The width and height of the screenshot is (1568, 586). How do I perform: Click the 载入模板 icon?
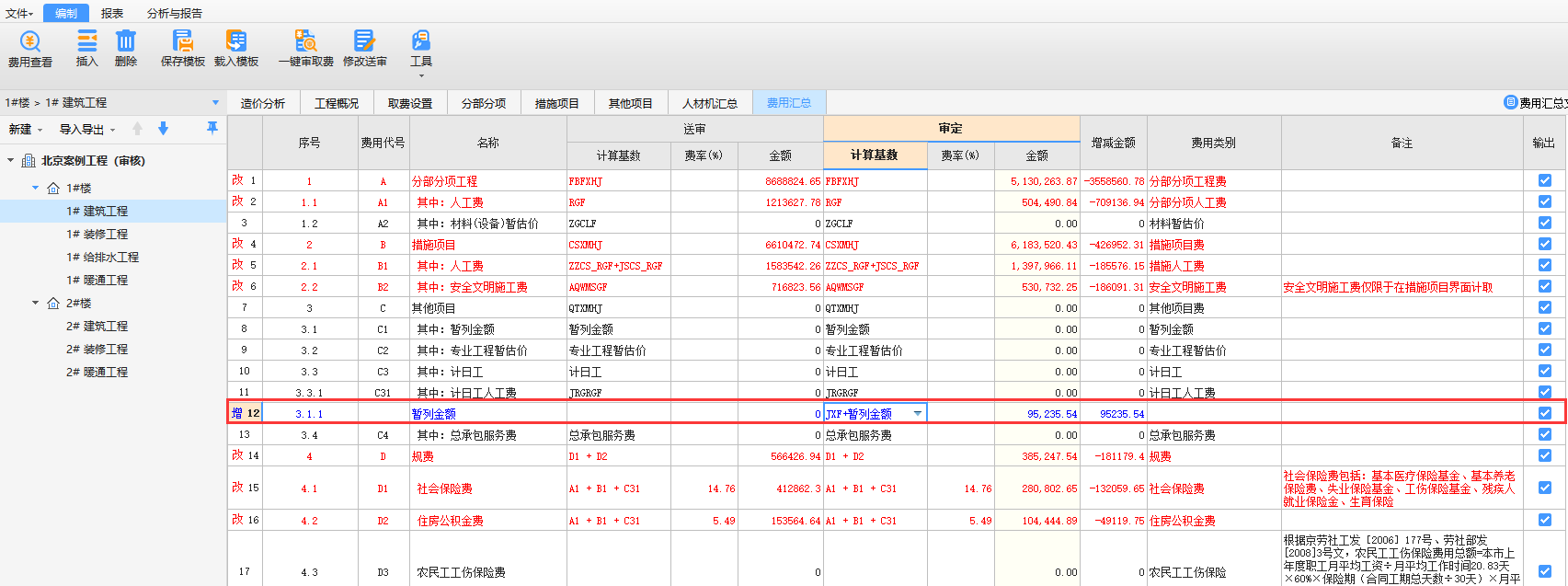point(236,41)
